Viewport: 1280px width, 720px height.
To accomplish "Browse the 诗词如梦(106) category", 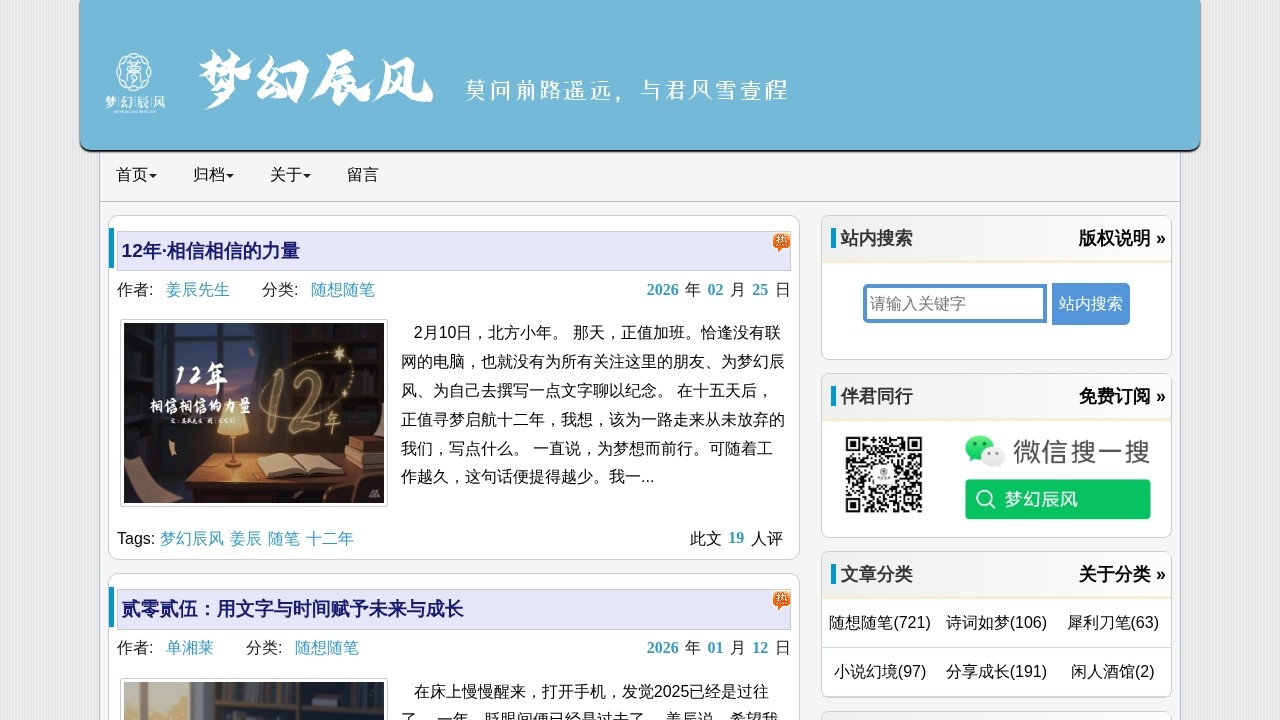I will coord(996,623).
